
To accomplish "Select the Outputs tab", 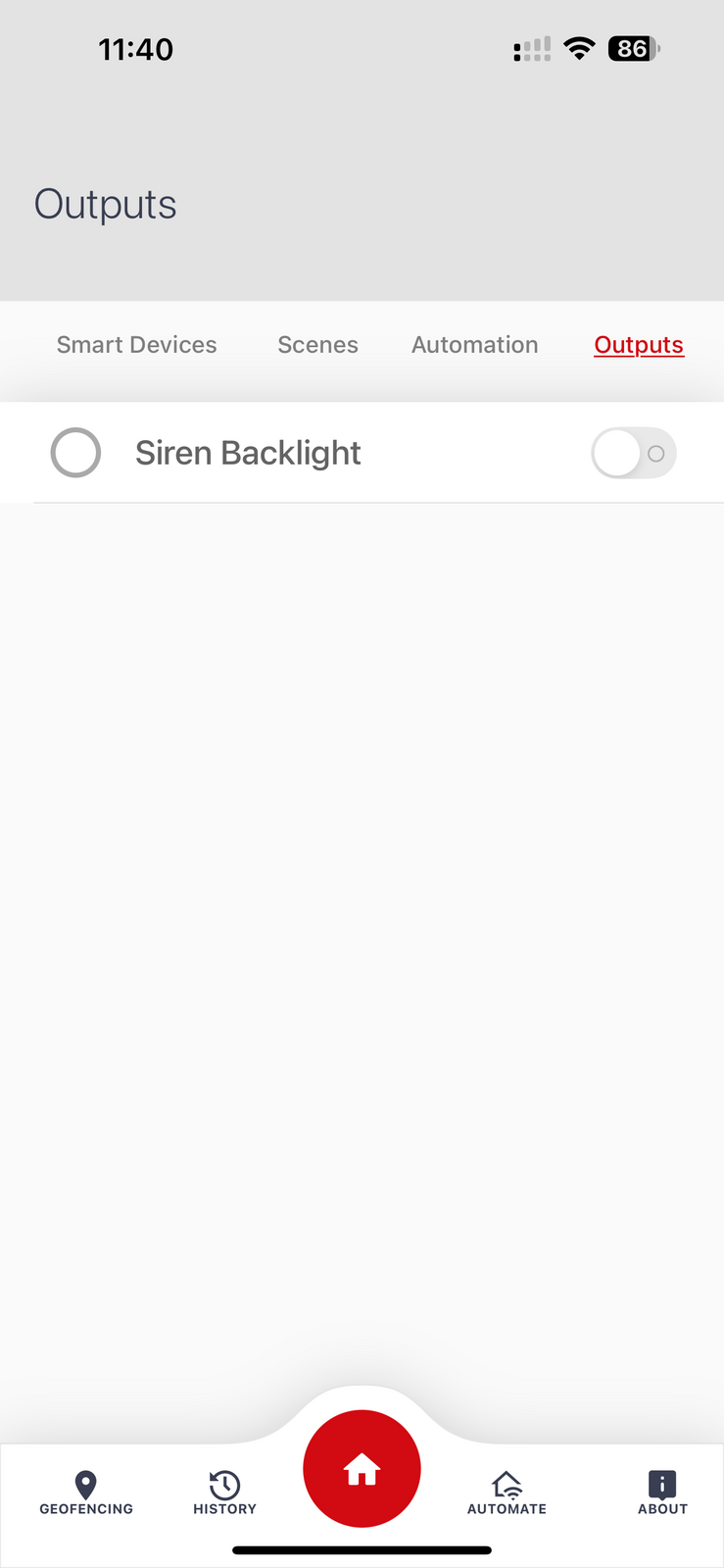I will [639, 345].
